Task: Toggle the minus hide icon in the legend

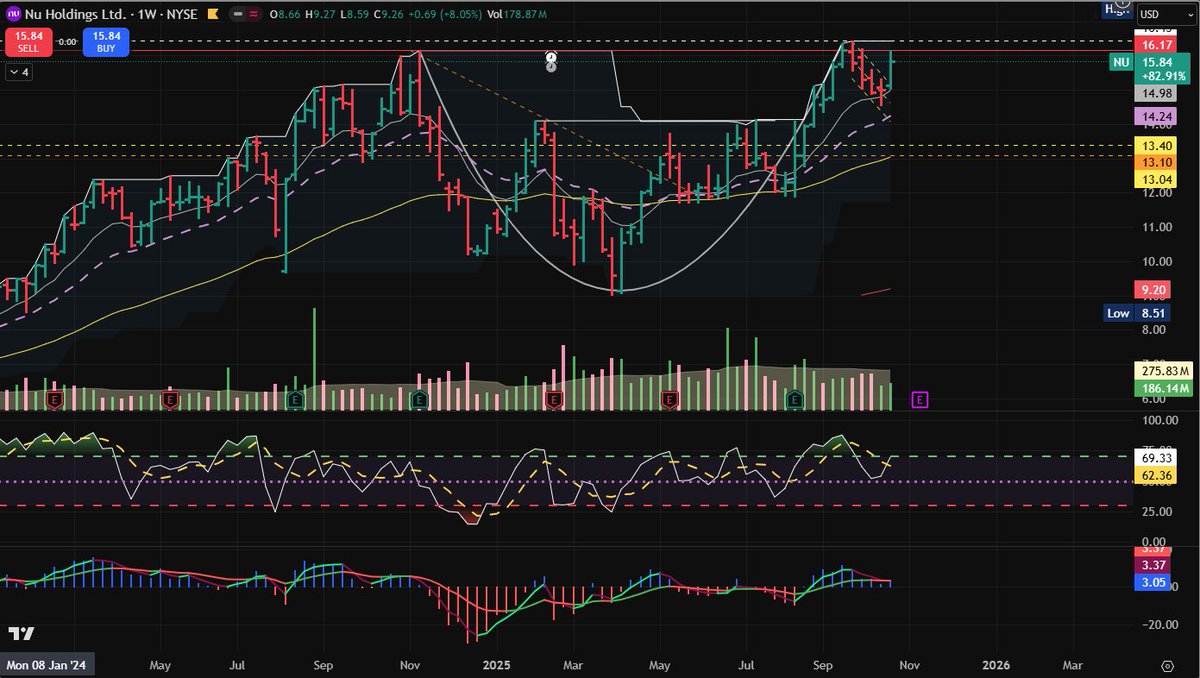Action: tap(239, 14)
